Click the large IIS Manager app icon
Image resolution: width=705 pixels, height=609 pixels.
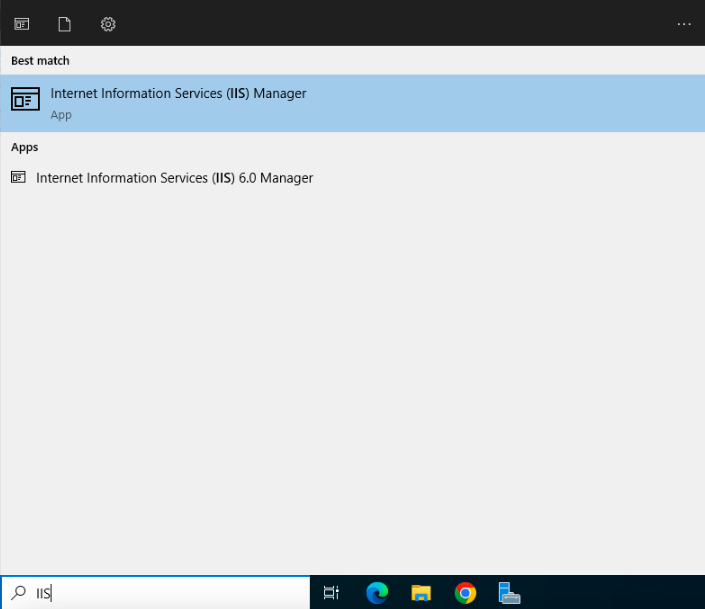pos(25,99)
